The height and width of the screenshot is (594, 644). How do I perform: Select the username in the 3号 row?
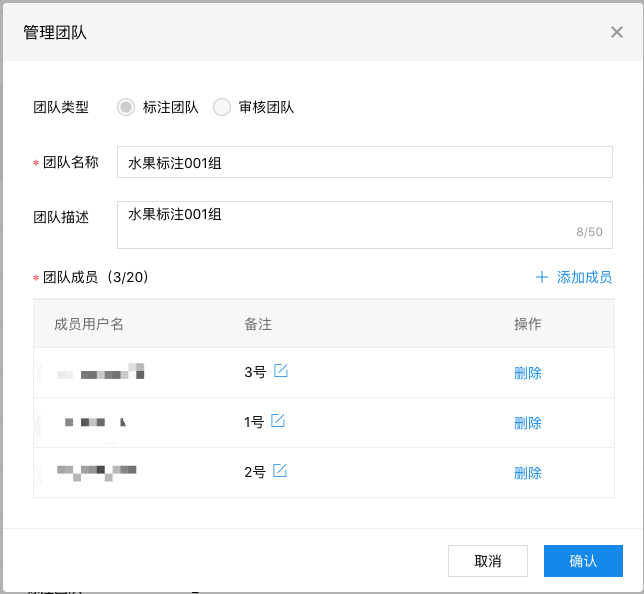tap(100, 373)
